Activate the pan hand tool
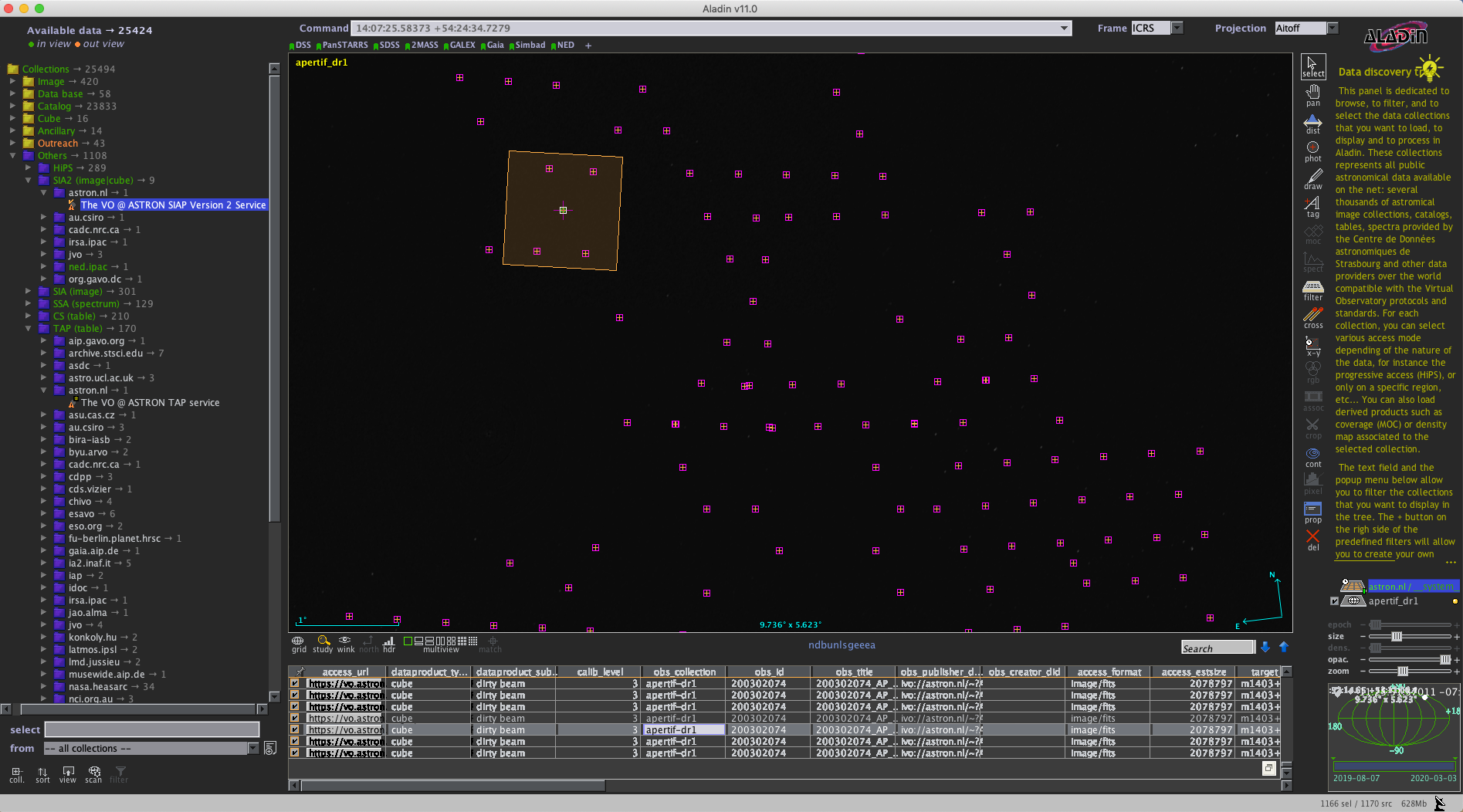Screen dimensions: 1463x812 (x=1312, y=96)
